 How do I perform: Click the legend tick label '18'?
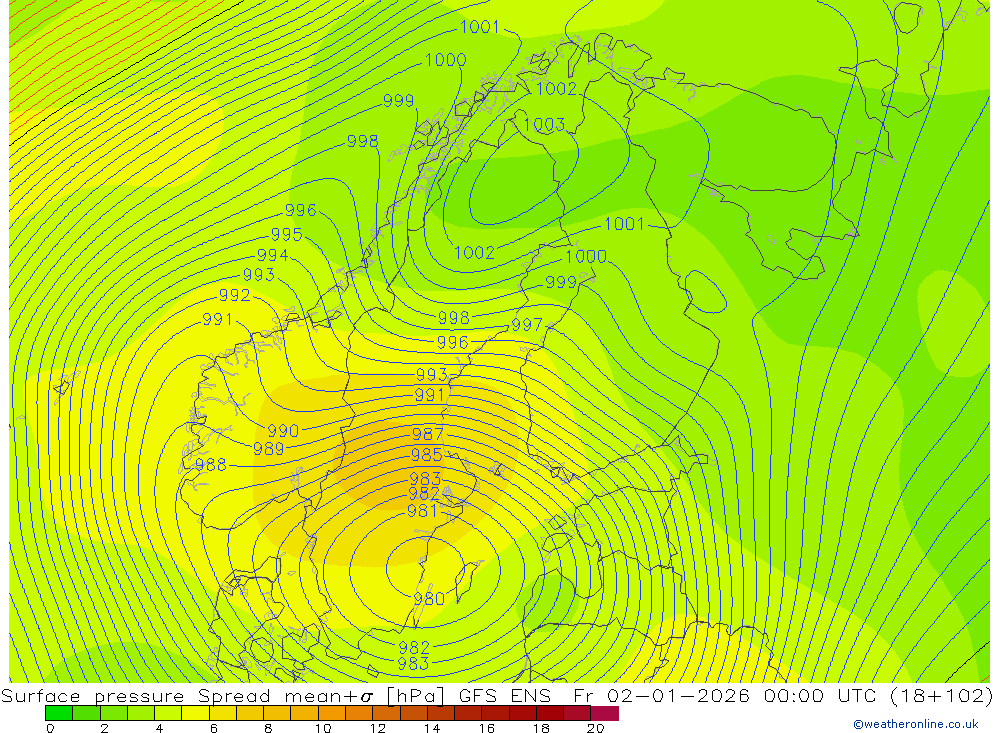coord(541,728)
